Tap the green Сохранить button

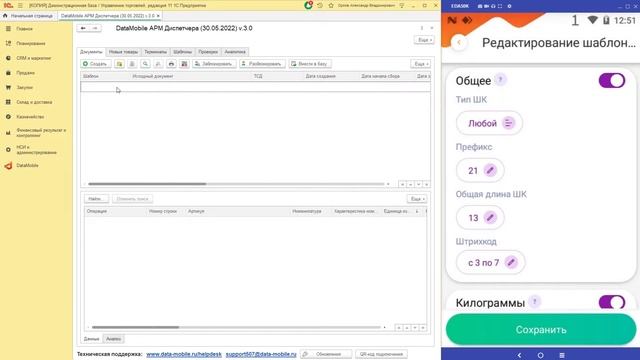tap(541, 329)
